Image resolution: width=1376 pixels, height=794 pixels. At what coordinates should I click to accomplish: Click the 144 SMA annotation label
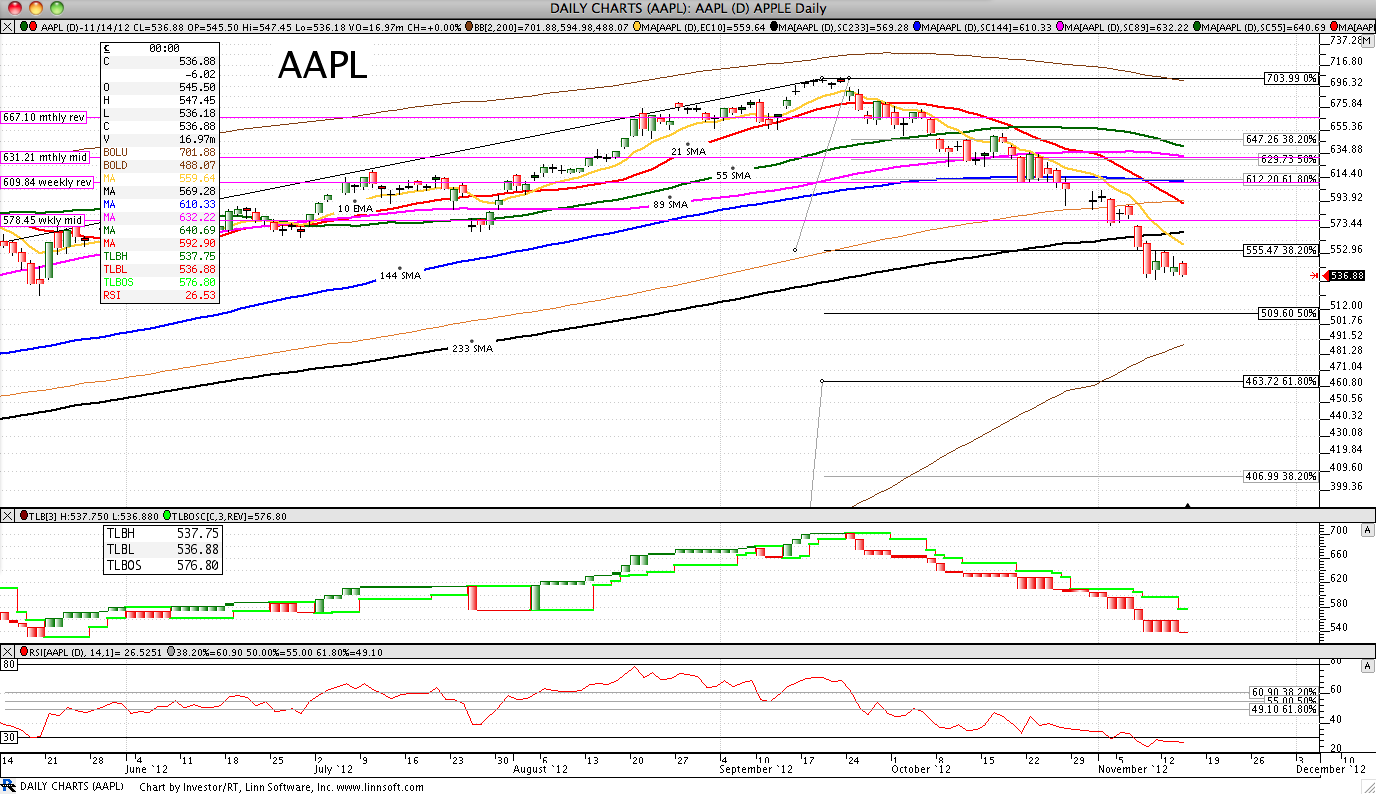click(400, 275)
